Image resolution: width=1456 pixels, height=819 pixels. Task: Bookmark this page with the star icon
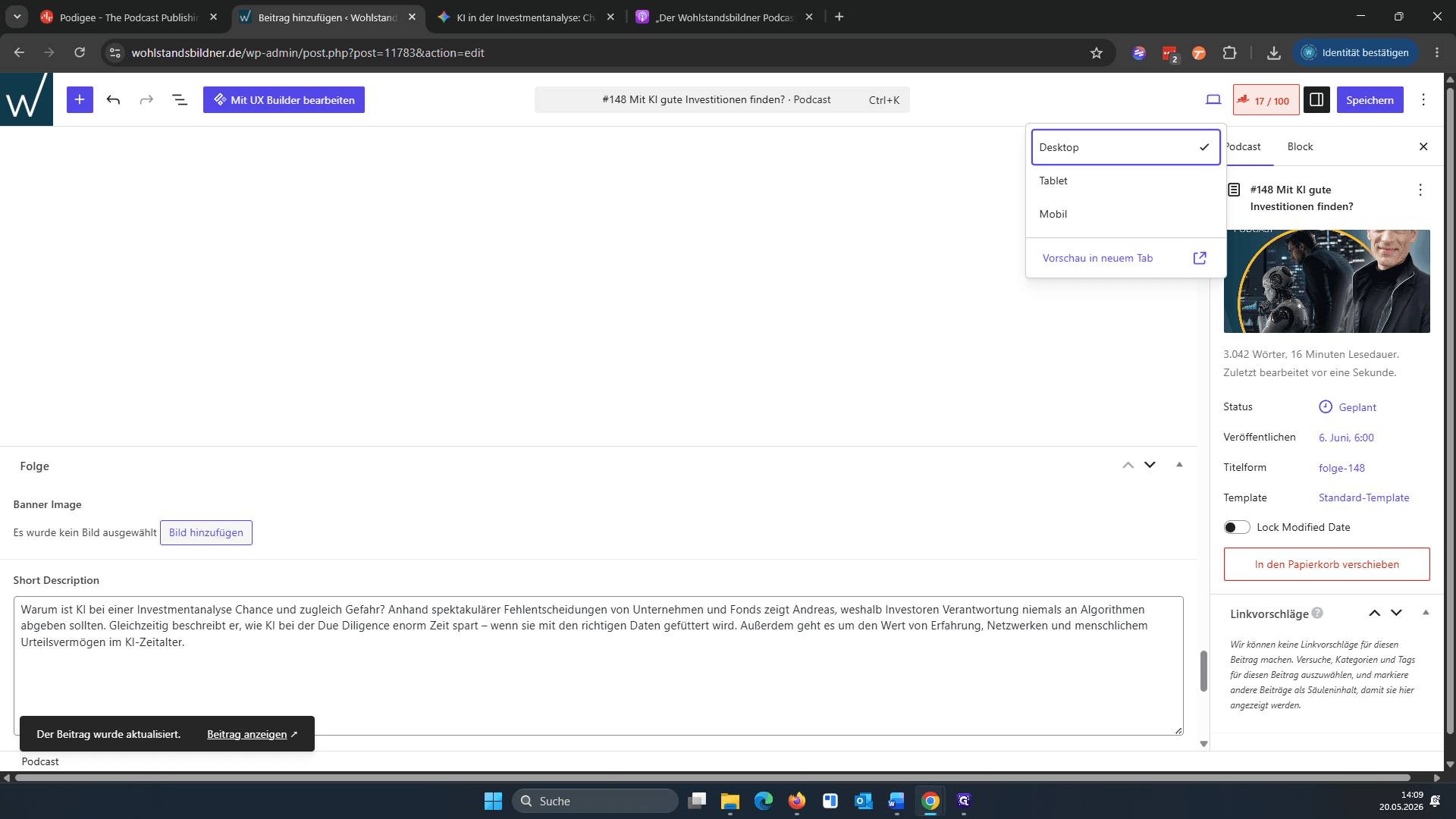tap(1097, 52)
